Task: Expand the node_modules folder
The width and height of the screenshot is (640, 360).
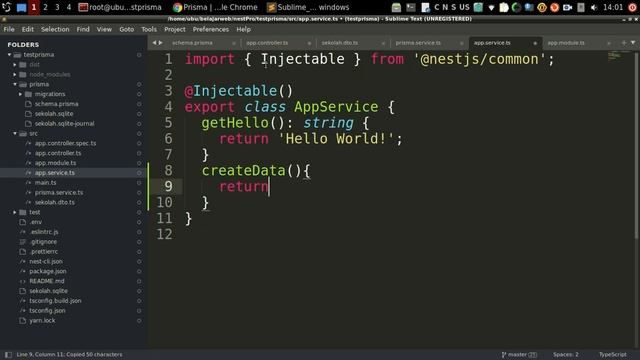Action: pyautogui.click(x=15, y=74)
